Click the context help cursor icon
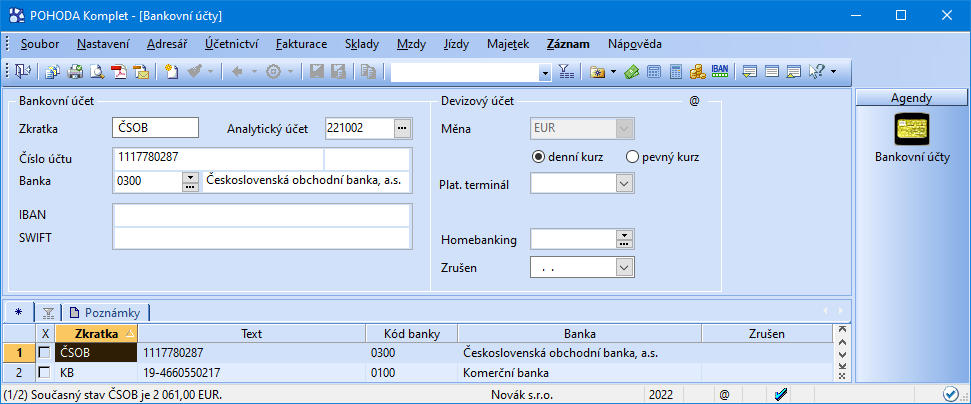 tap(817, 71)
